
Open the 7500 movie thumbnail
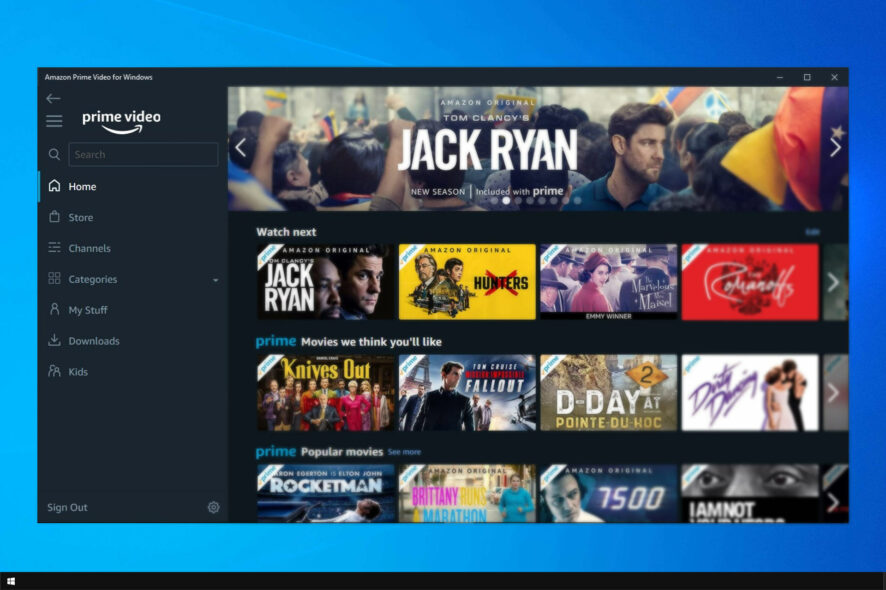(x=609, y=493)
